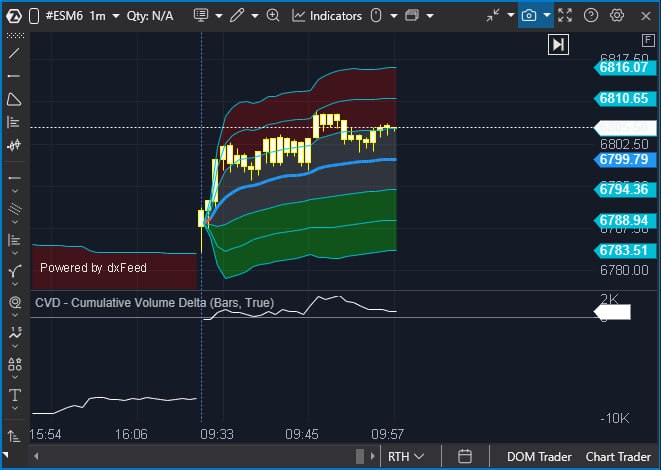The width and height of the screenshot is (661, 470).
Task: Open the DOM Trader panel
Action: 538,456
